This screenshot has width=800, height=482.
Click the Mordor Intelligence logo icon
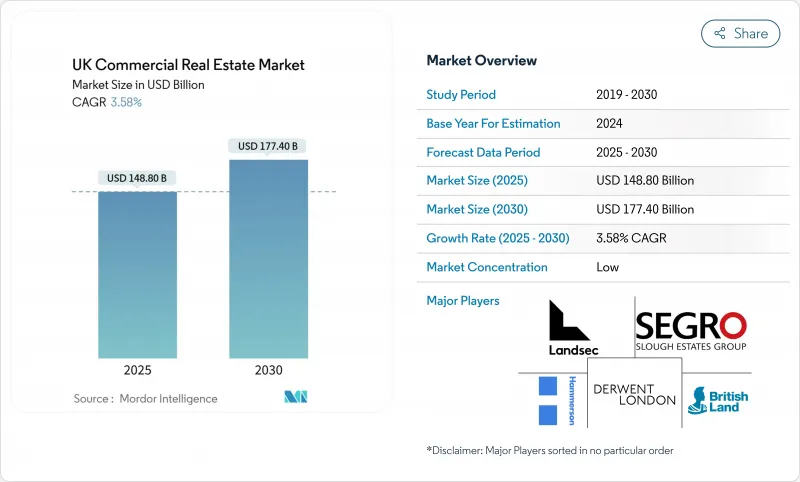coord(296,397)
